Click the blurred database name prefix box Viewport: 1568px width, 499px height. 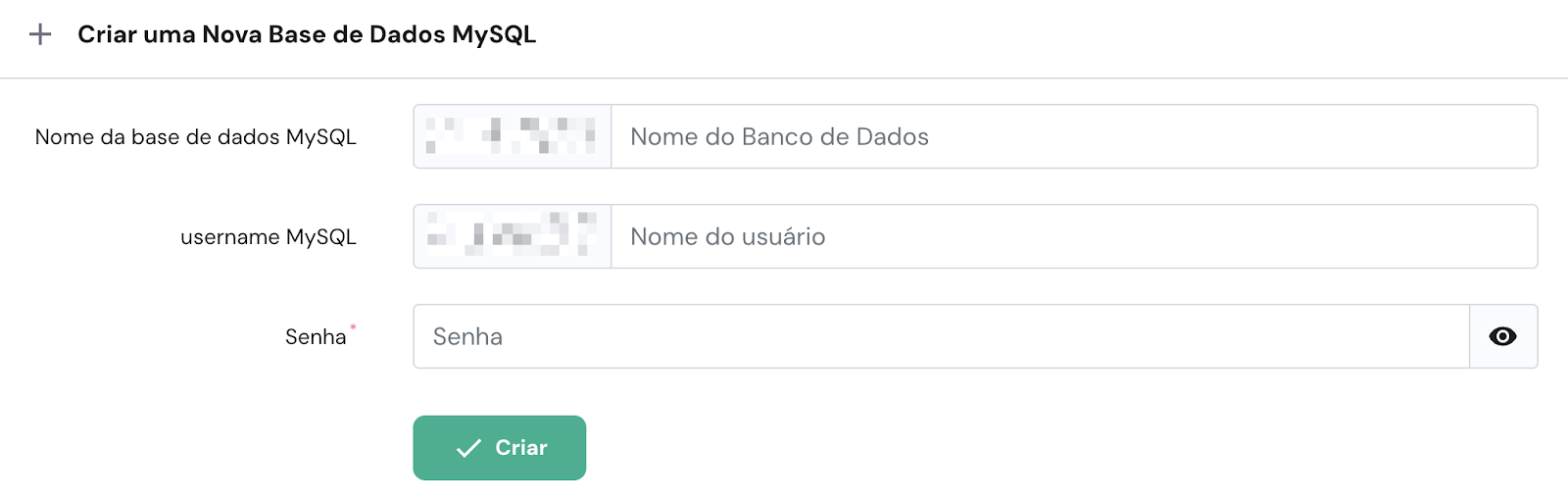(513, 137)
